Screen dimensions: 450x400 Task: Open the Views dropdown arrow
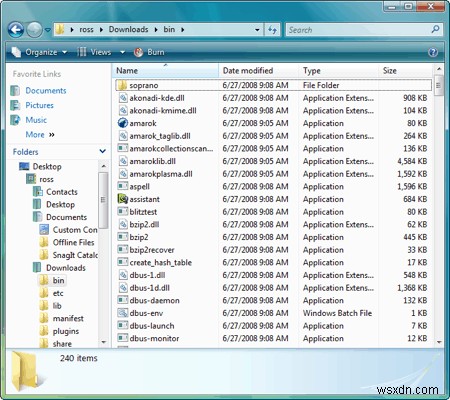pyautogui.click(x=122, y=52)
